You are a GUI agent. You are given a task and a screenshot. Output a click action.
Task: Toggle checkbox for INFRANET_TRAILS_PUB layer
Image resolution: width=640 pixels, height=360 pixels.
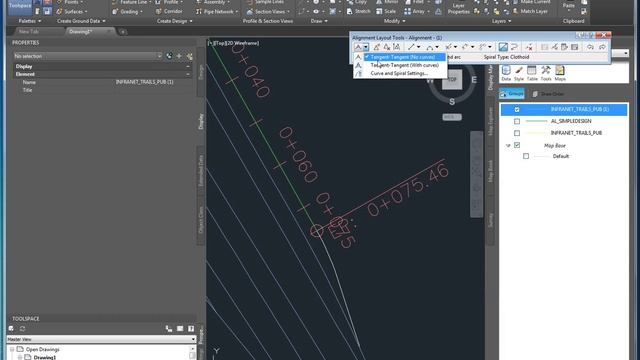(517, 133)
